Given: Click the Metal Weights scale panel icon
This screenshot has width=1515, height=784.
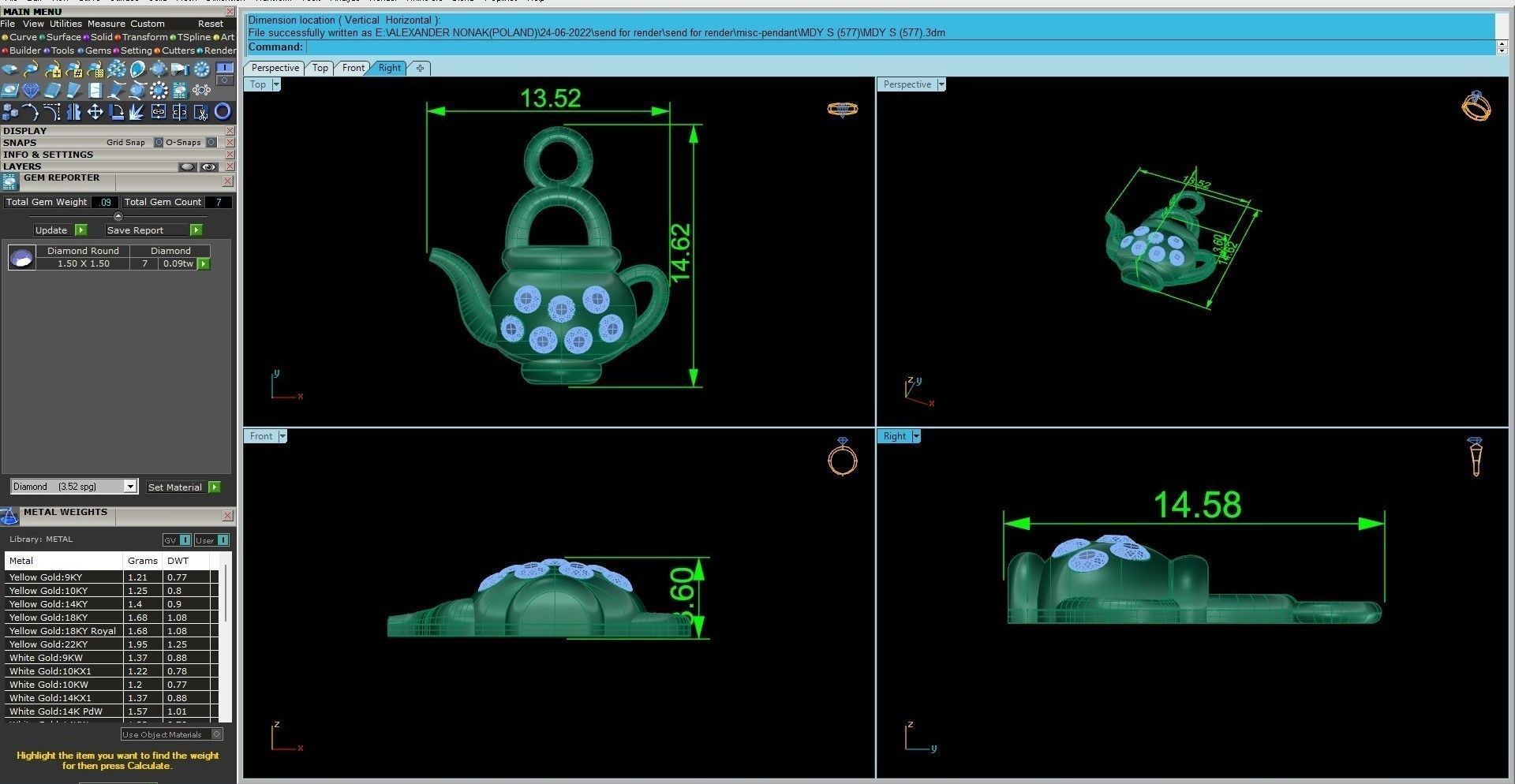Looking at the screenshot, I should coord(9,517).
